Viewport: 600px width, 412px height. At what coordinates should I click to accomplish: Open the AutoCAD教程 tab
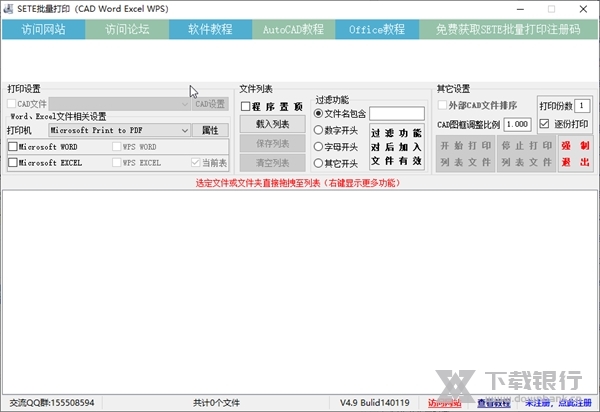tap(293, 29)
